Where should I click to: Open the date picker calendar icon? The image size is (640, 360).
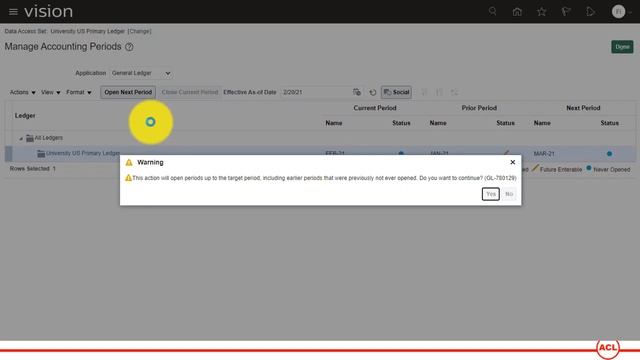click(357, 92)
